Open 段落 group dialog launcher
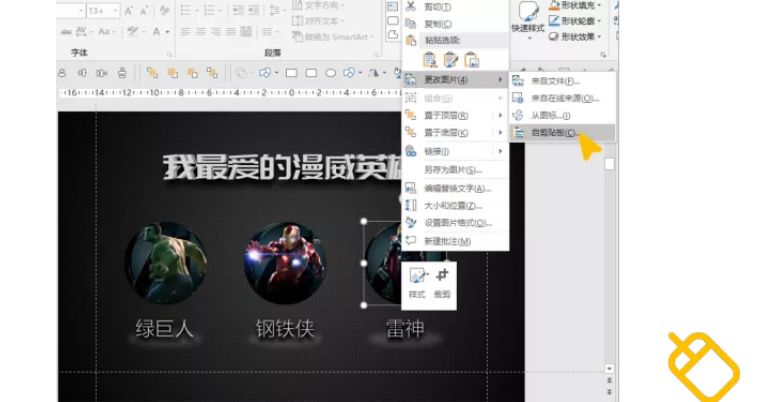 (x=376, y=55)
